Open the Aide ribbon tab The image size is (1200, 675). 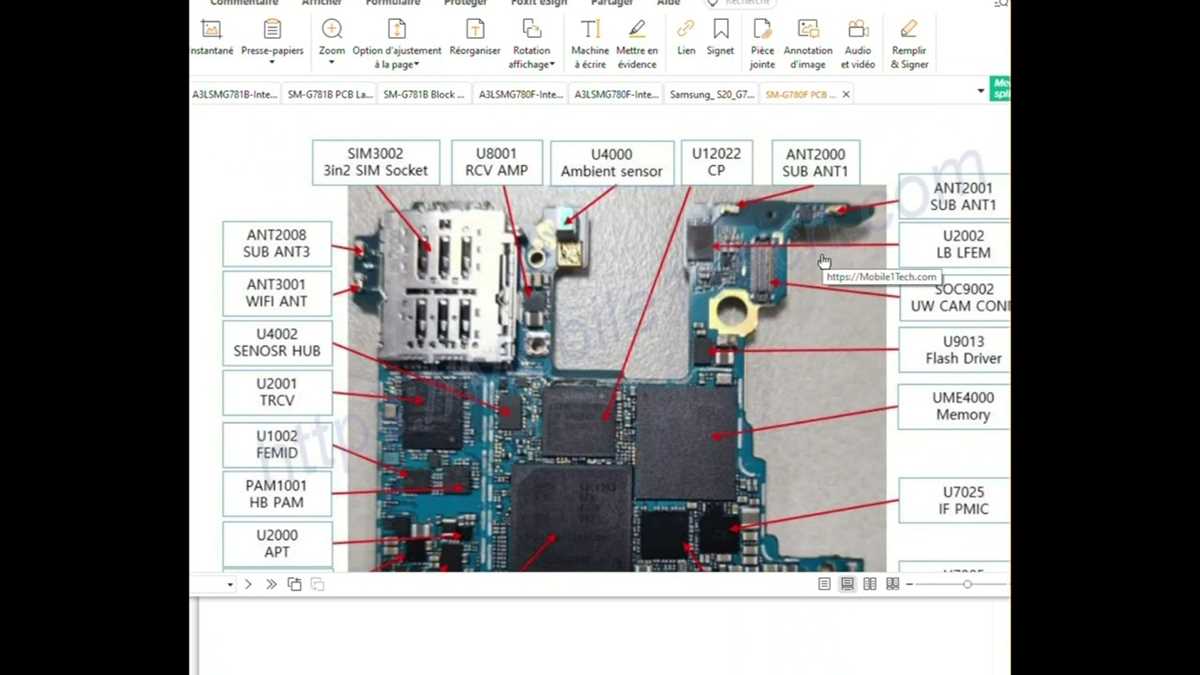click(x=668, y=3)
